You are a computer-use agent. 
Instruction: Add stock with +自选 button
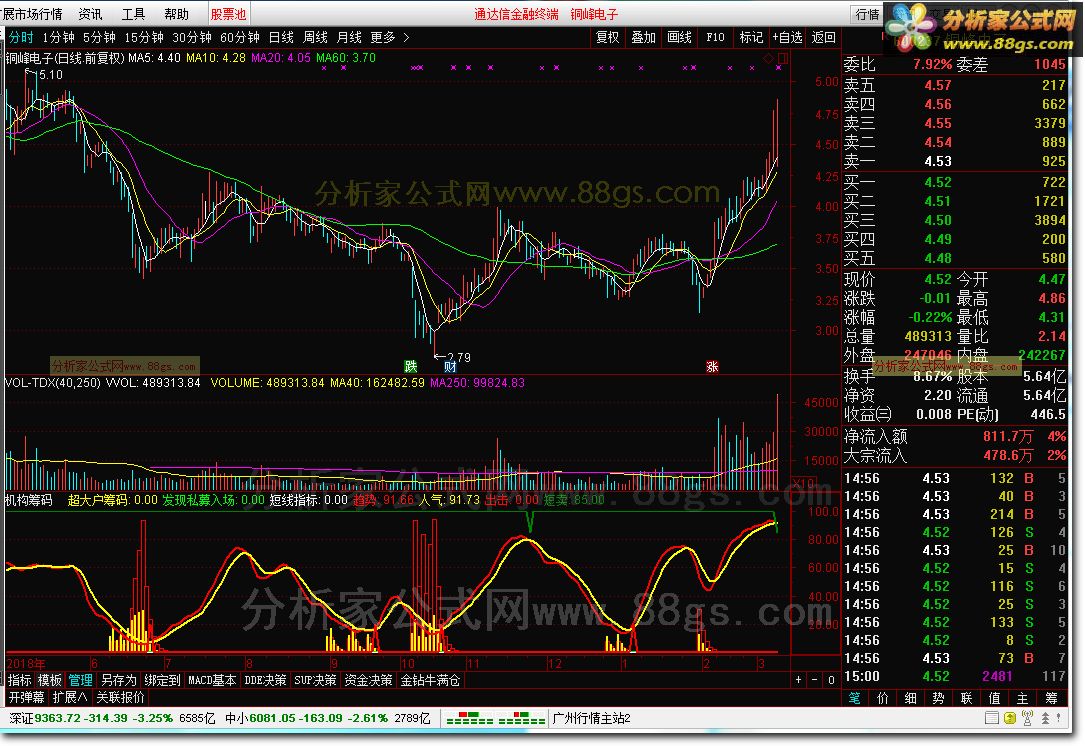point(787,37)
